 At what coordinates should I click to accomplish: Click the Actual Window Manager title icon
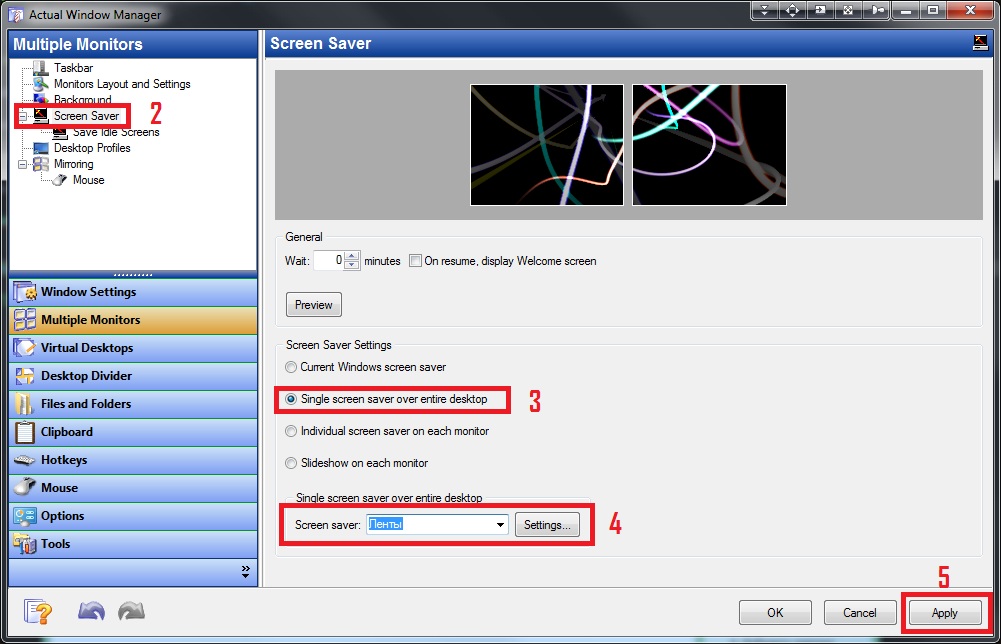[15, 14]
